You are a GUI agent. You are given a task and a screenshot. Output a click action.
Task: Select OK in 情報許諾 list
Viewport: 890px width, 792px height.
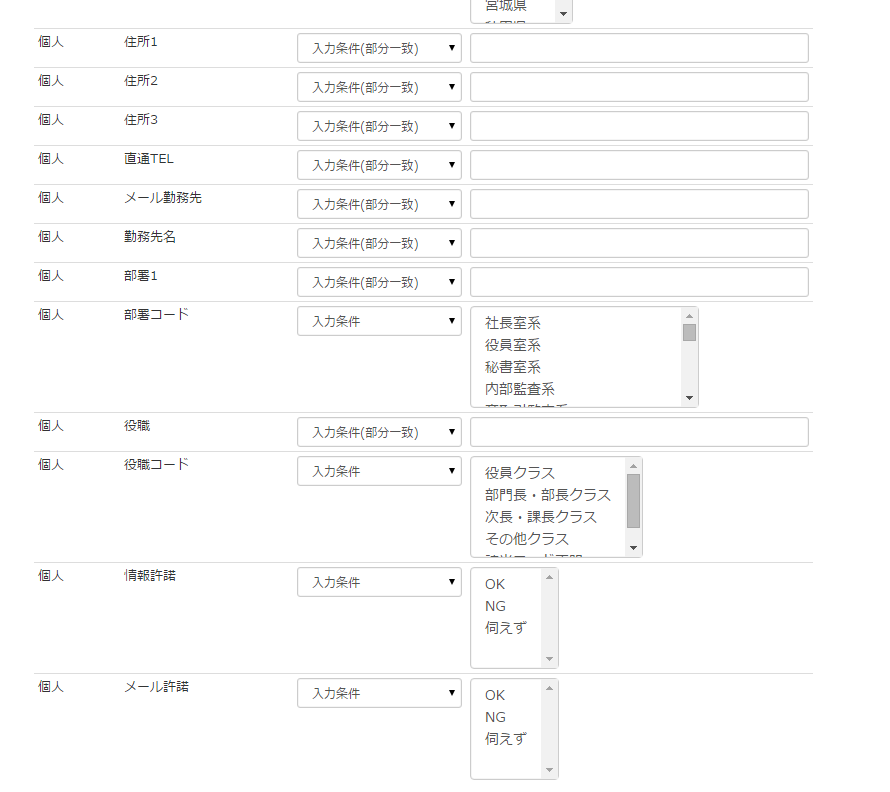click(x=495, y=584)
